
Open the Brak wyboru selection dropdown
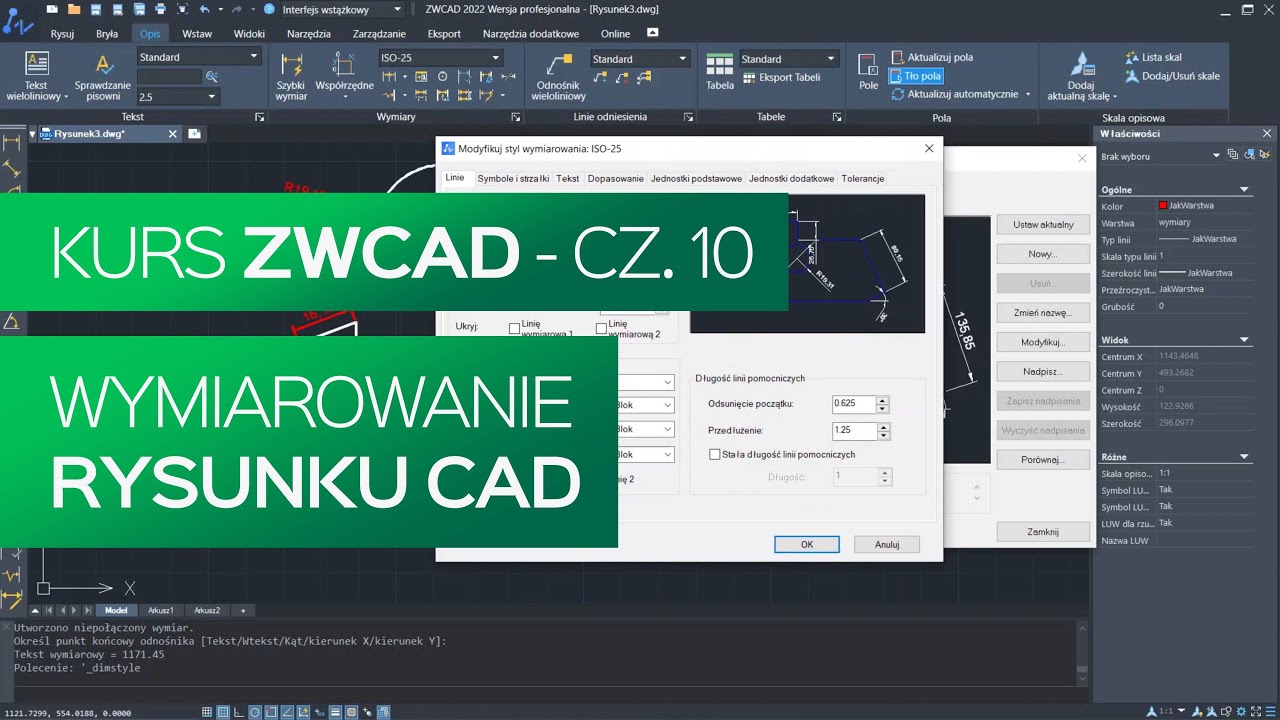1216,156
